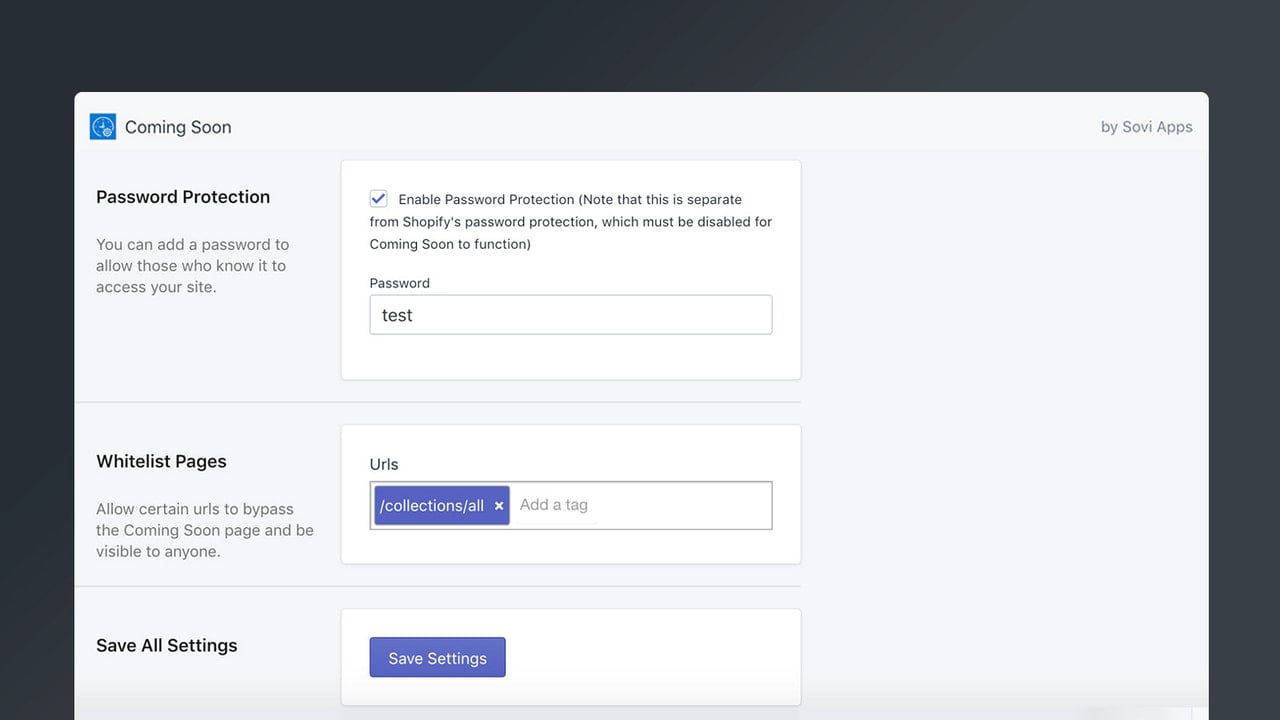Viewport: 1280px width, 720px height.
Task: Click the password description text
Action: pyautogui.click(x=192, y=266)
